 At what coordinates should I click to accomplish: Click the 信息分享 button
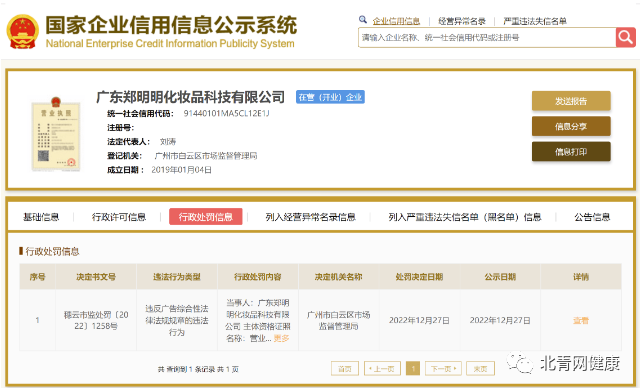(571, 127)
